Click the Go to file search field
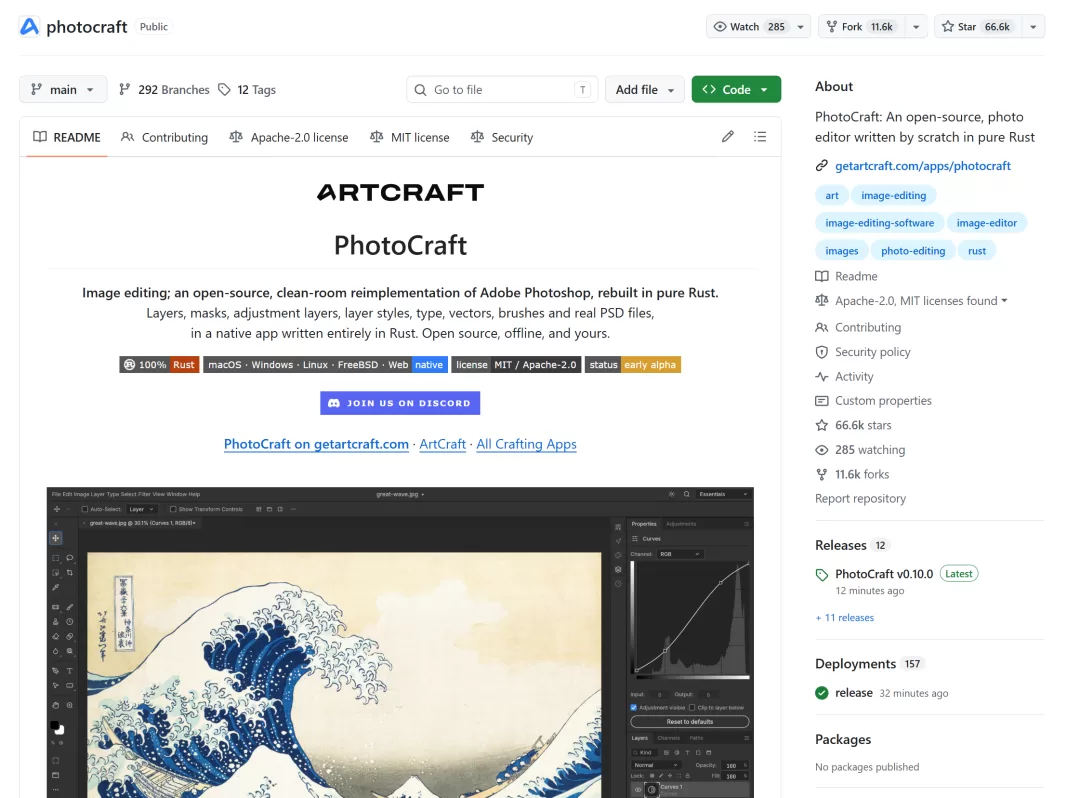Screen dimensions: 1080x798 [502, 90]
